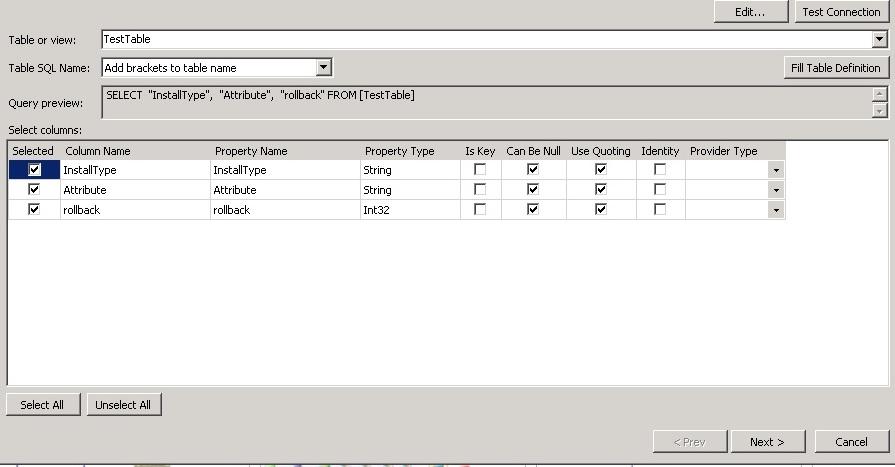Check Identity box for InstallType row
The height and width of the screenshot is (467, 895).
pyautogui.click(x=660, y=170)
